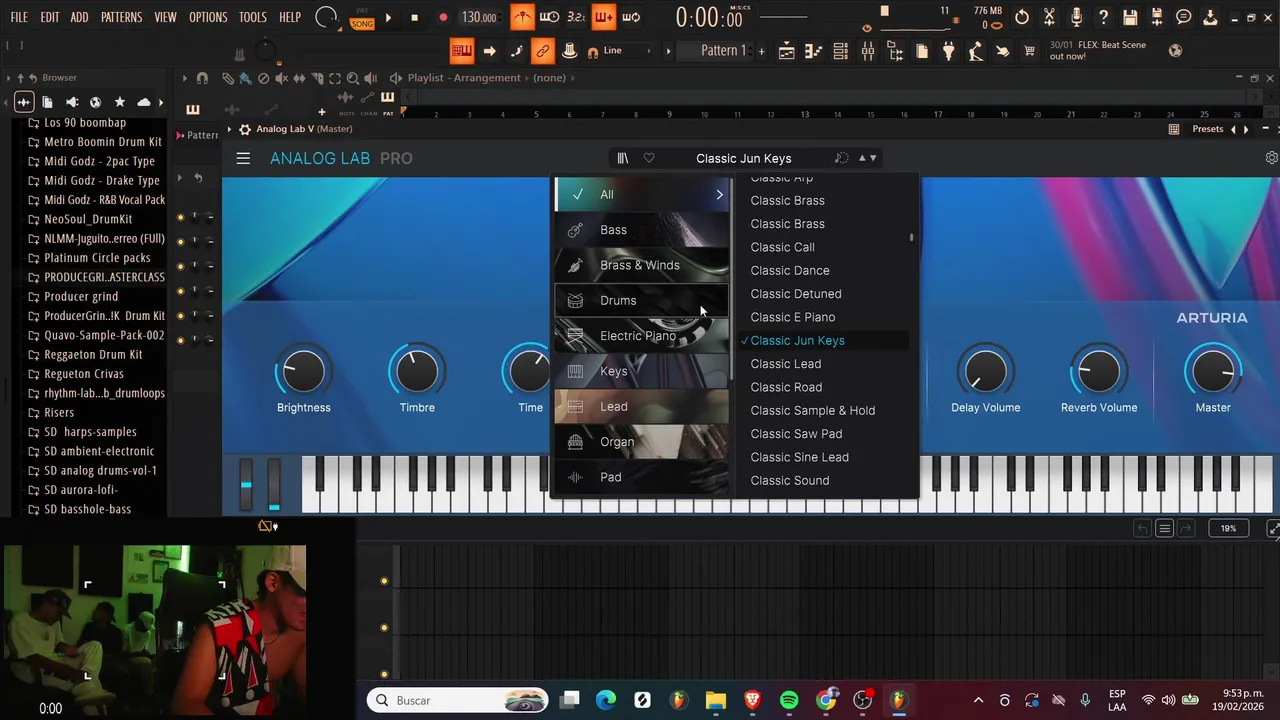Select the Classic Road preset
Viewport: 1280px width, 720px height.
(x=786, y=387)
